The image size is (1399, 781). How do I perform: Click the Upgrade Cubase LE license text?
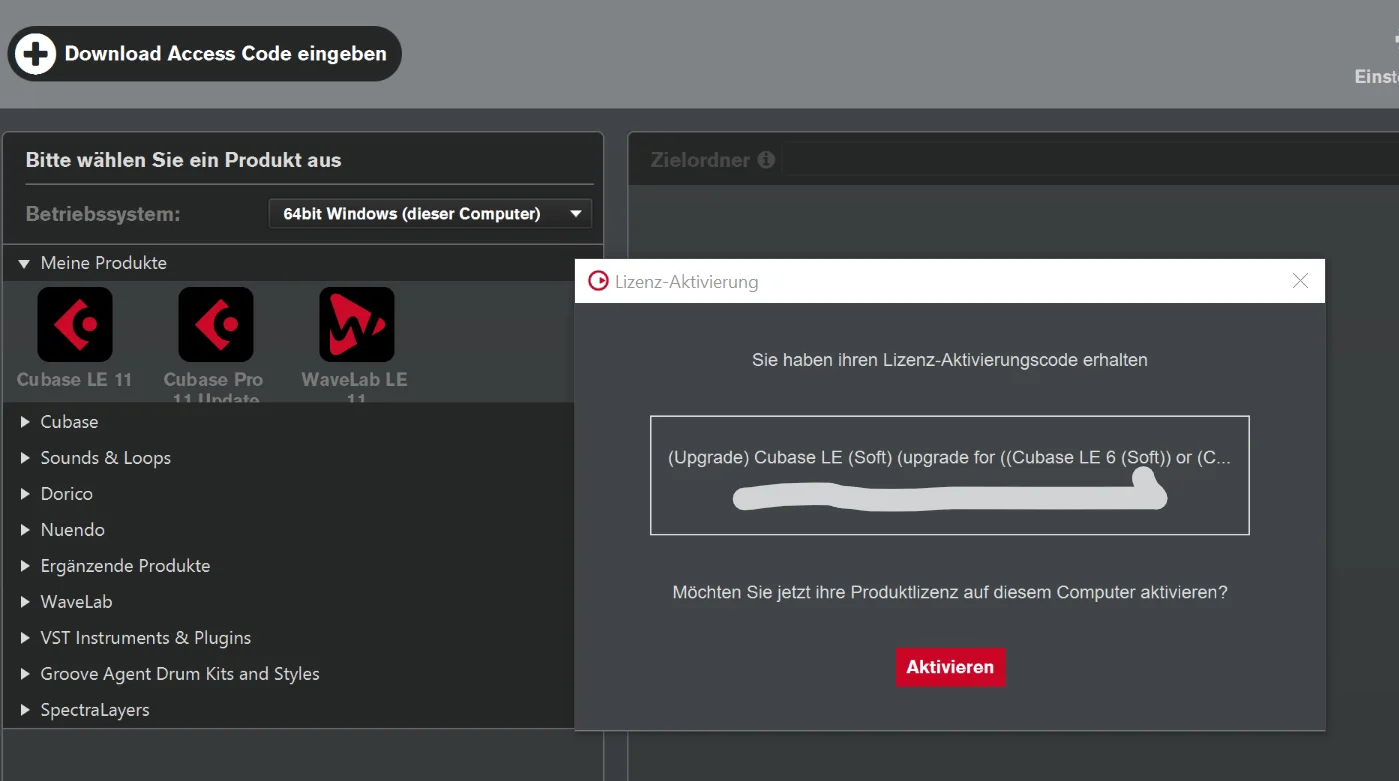pos(949,458)
